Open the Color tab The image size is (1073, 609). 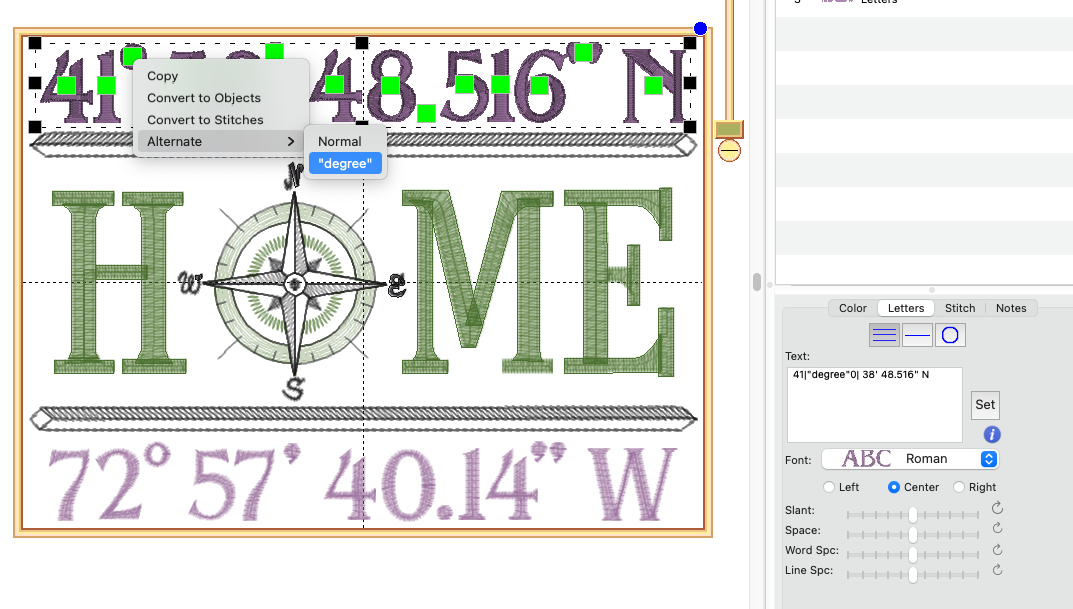pos(852,308)
